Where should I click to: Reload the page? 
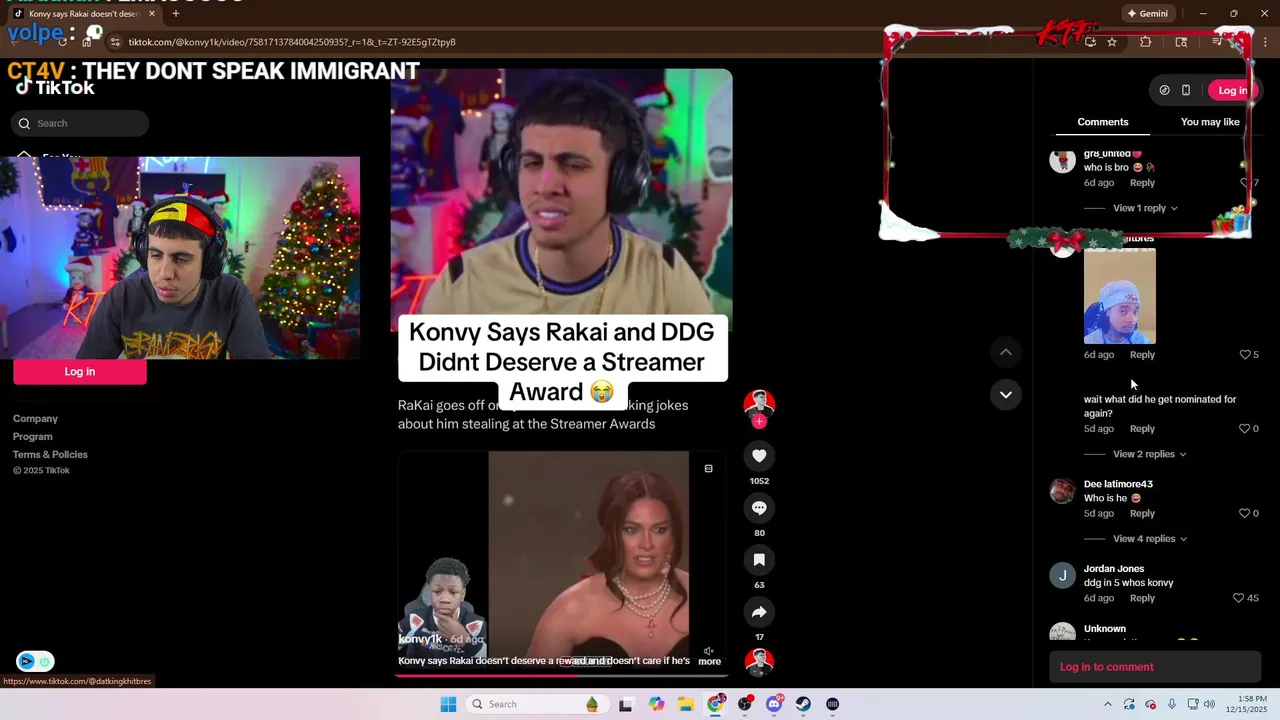62,42
